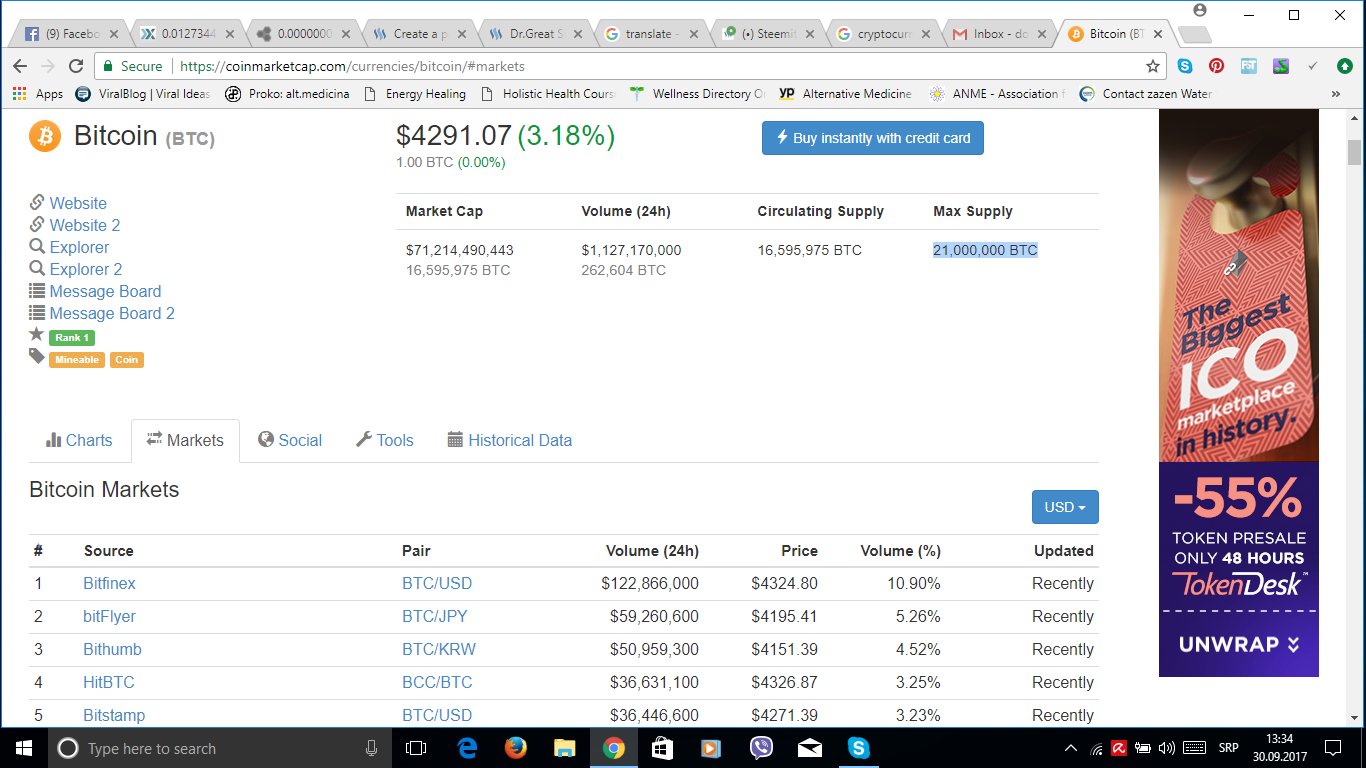The image size is (1366, 768).
Task: Click the Mineable tag
Action: point(77,360)
